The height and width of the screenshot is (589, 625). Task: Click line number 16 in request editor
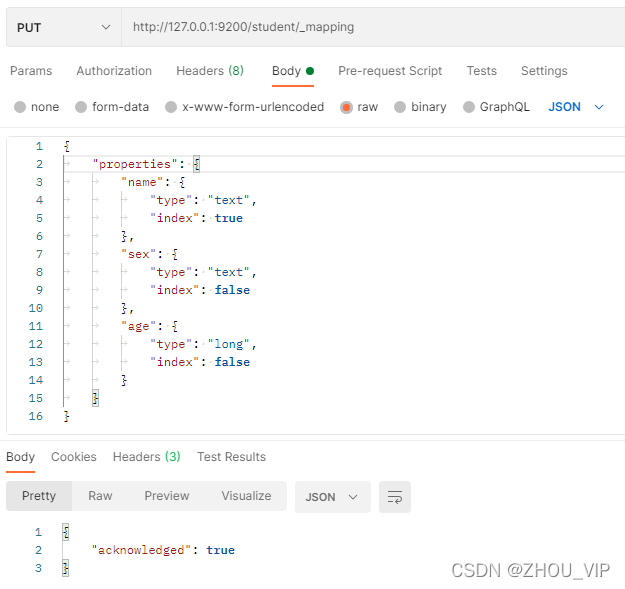tap(35, 416)
